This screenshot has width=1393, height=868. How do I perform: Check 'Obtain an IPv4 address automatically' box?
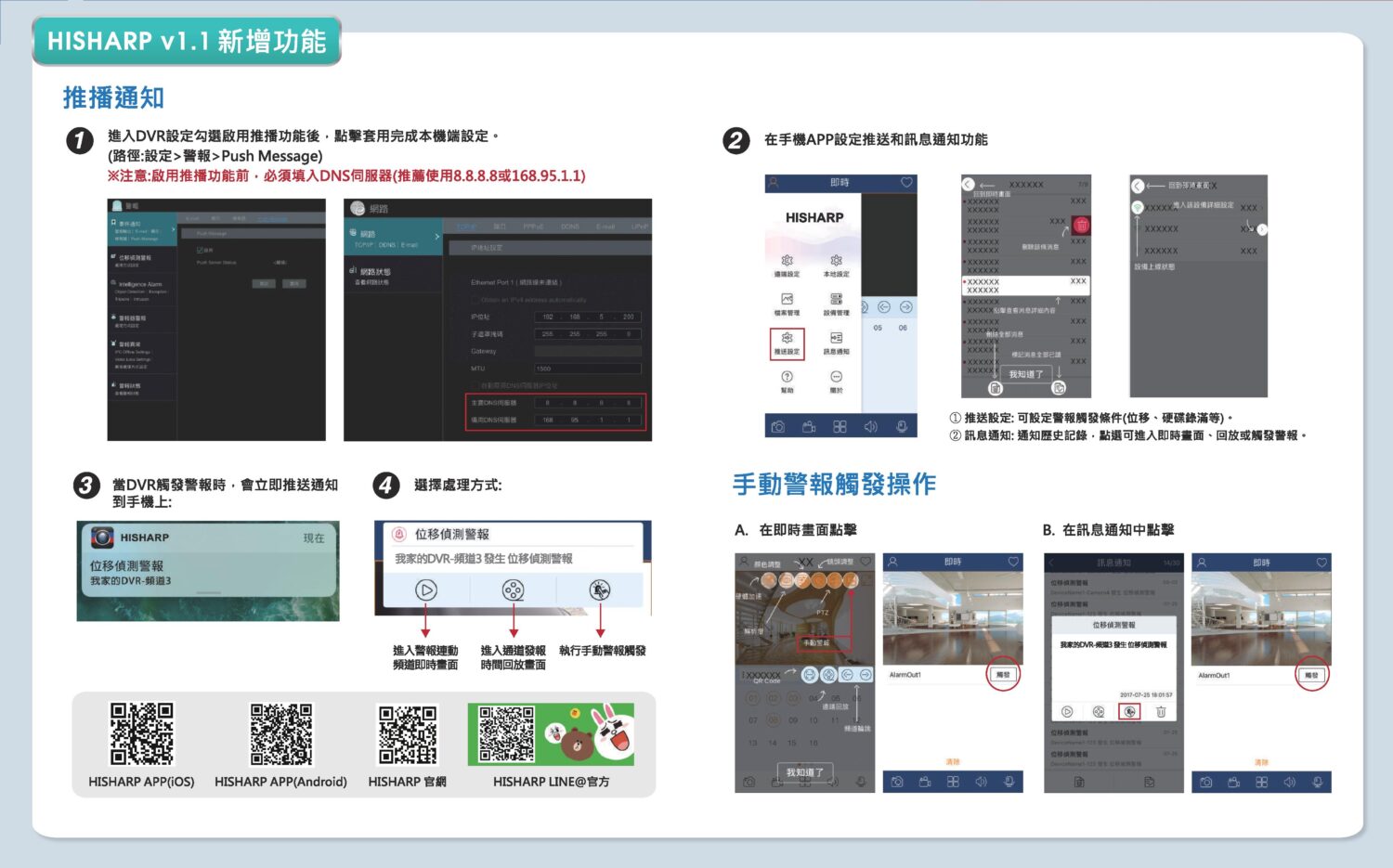(x=475, y=300)
